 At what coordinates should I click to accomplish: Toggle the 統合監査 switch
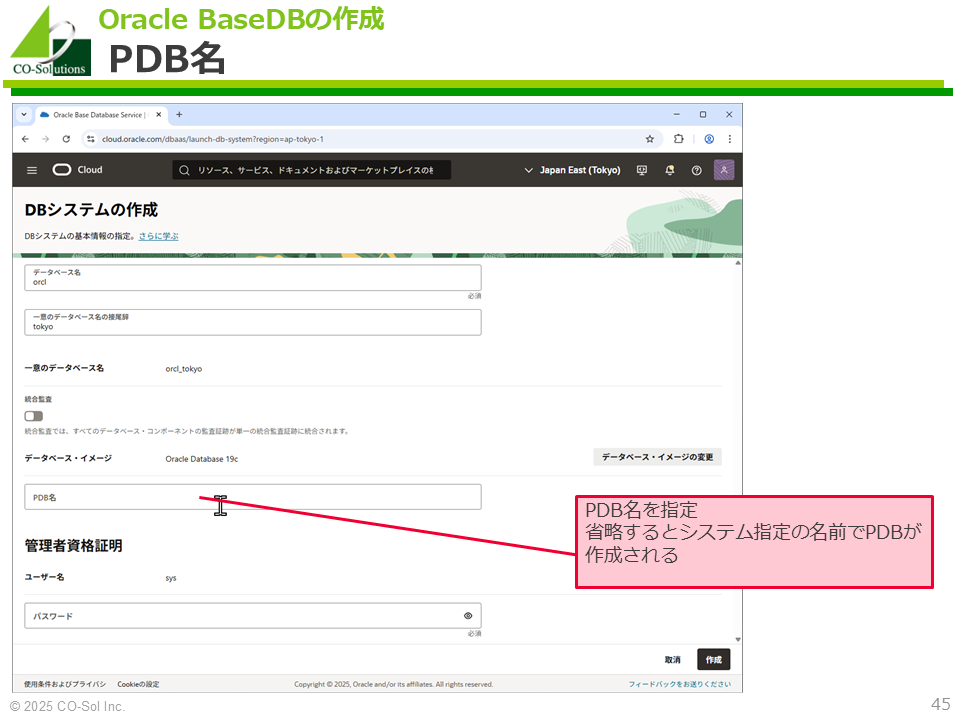point(34,416)
